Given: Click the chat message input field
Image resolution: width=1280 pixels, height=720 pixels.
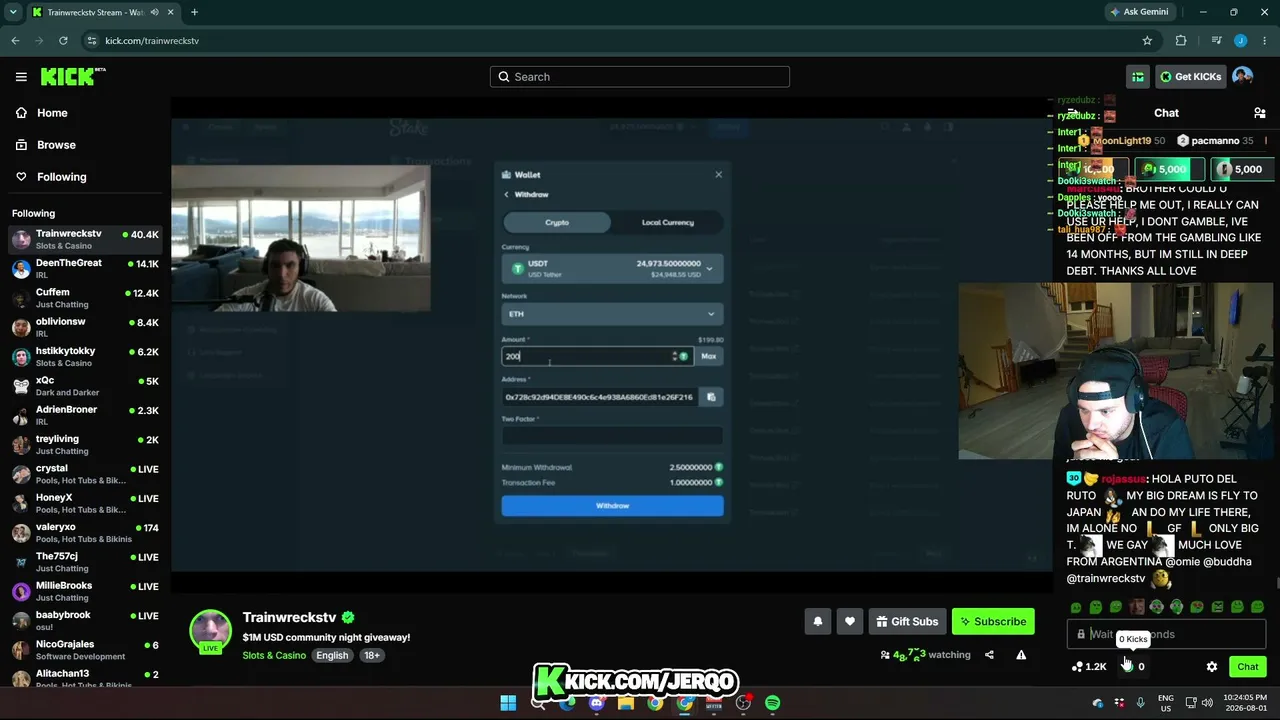Looking at the screenshot, I should tap(1166, 634).
